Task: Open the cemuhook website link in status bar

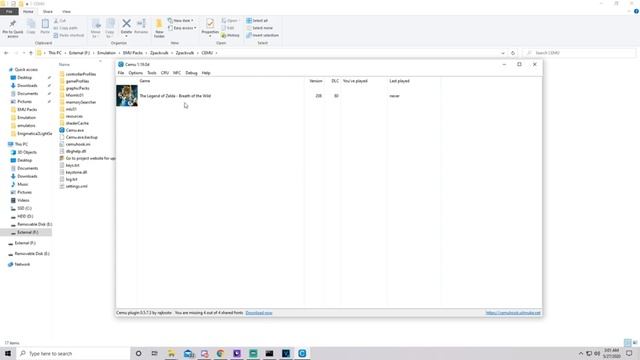Action: 513,313
